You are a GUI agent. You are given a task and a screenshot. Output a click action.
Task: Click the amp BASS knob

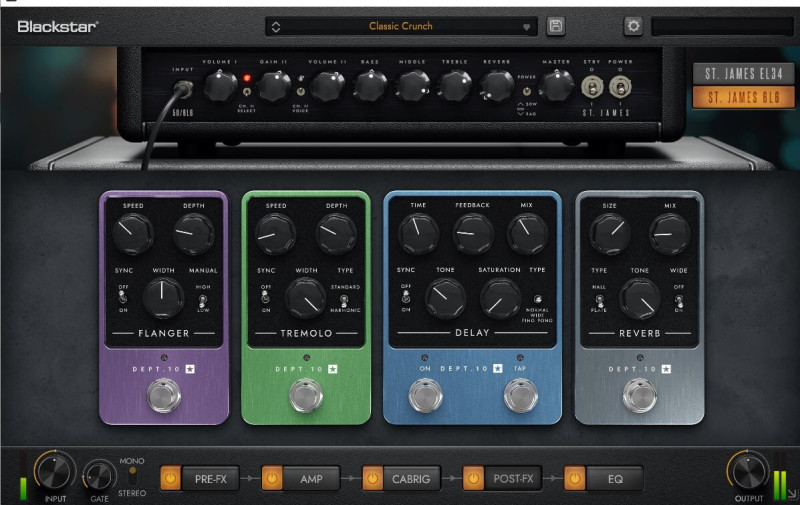[x=370, y=85]
